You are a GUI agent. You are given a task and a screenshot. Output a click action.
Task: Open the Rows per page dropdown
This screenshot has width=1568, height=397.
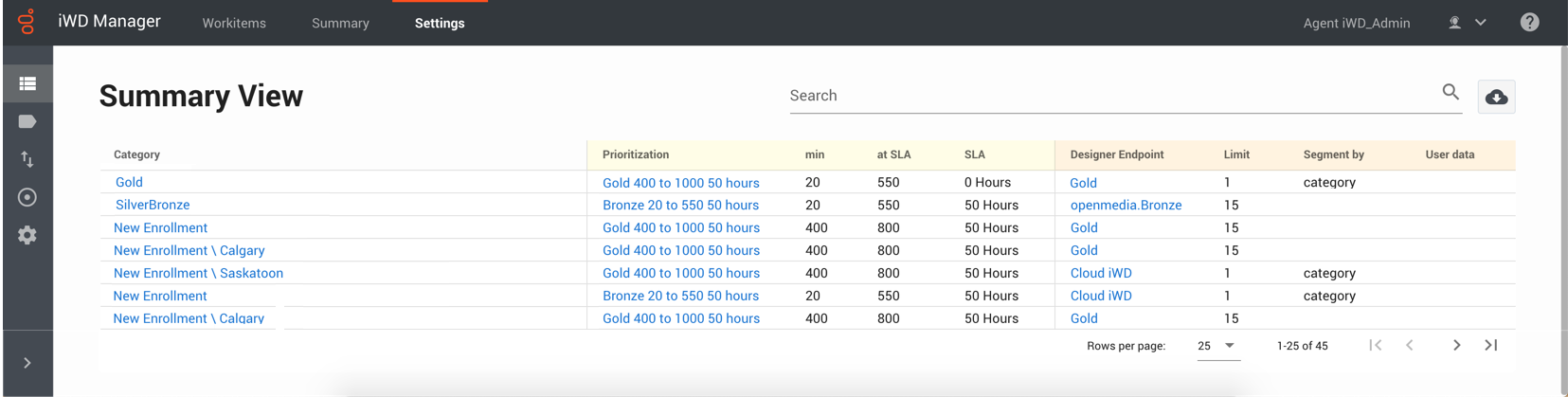[x=1217, y=346]
